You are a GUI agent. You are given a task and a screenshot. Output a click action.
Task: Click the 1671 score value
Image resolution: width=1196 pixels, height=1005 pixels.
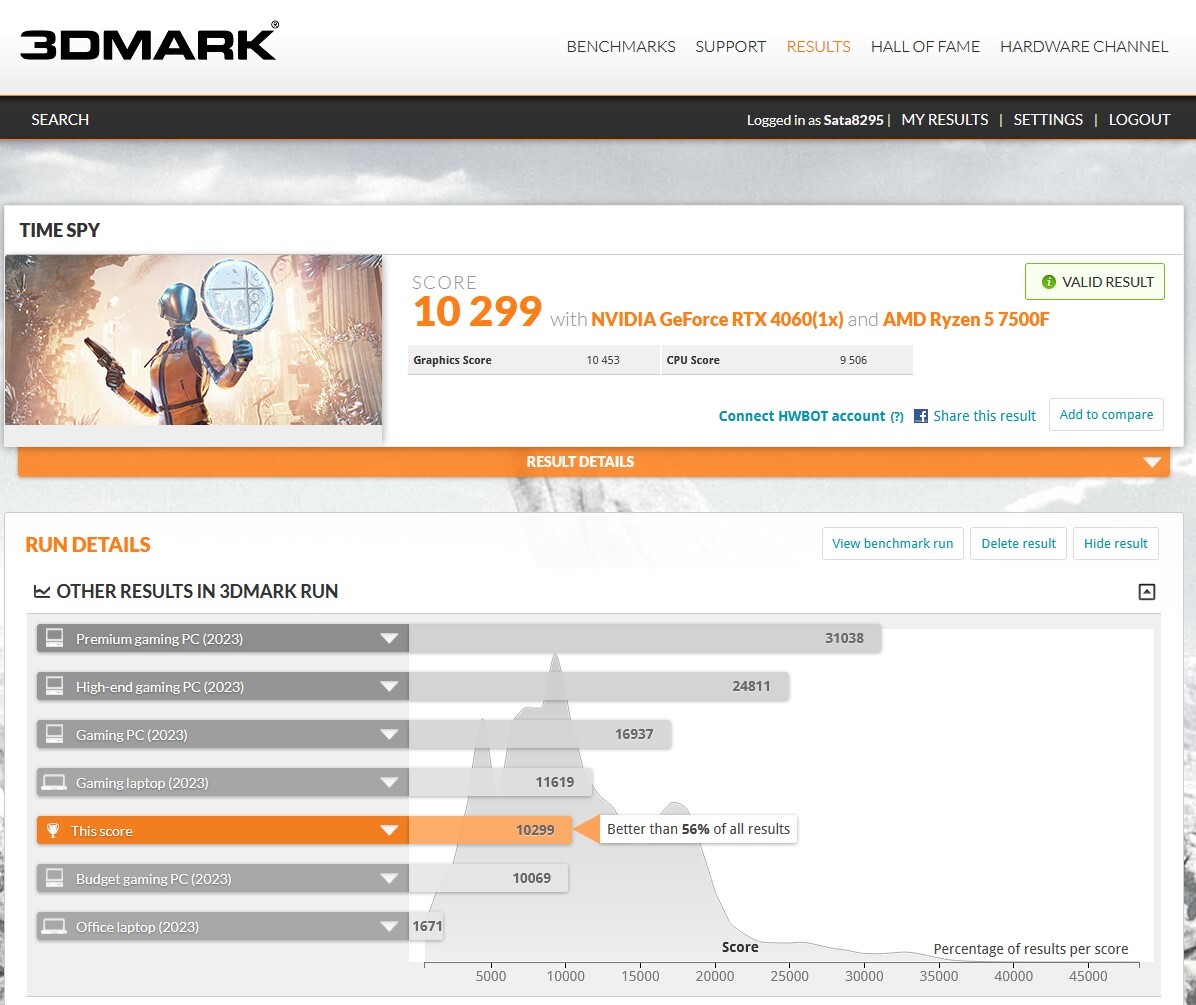[x=427, y=926]
